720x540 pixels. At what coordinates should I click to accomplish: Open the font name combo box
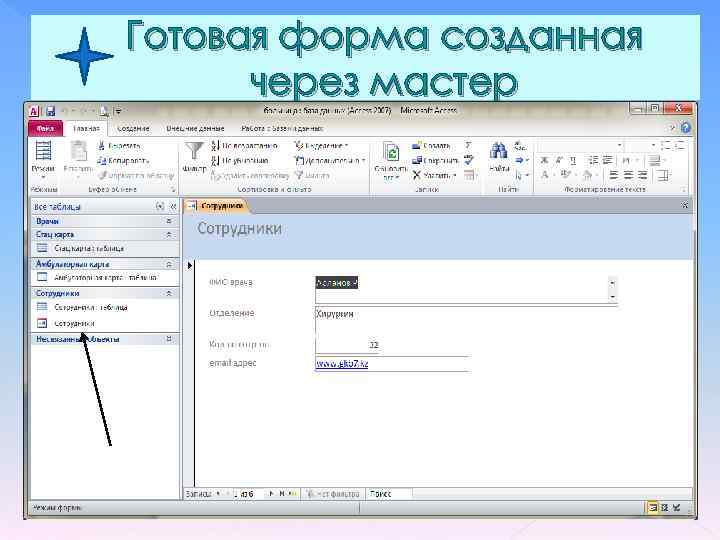point(582,146)
